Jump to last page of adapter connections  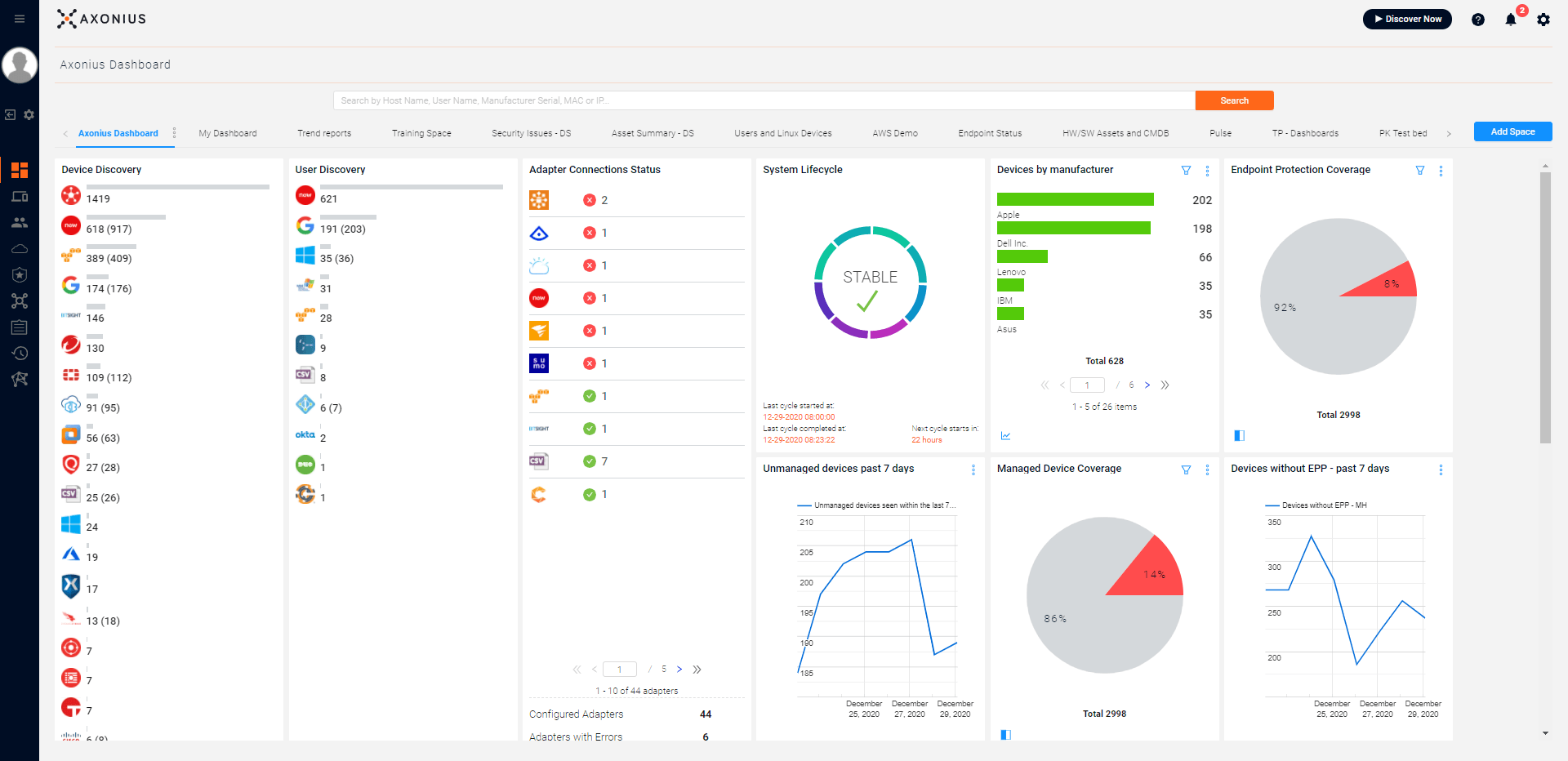(x=697, y=670)
